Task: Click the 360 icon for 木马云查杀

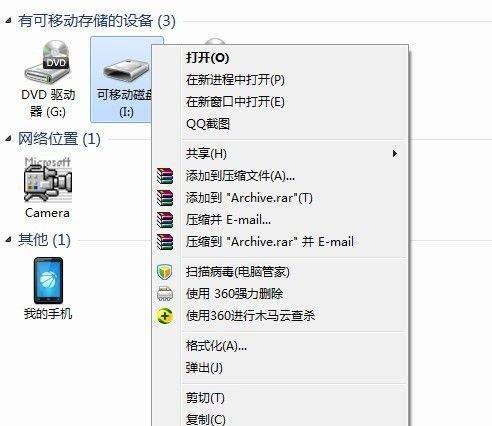Action: (165, 316)
